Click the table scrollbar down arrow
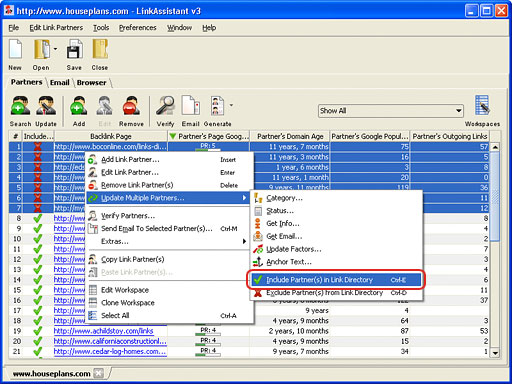The width and height of the screenshot is (512, 384). 495,353
